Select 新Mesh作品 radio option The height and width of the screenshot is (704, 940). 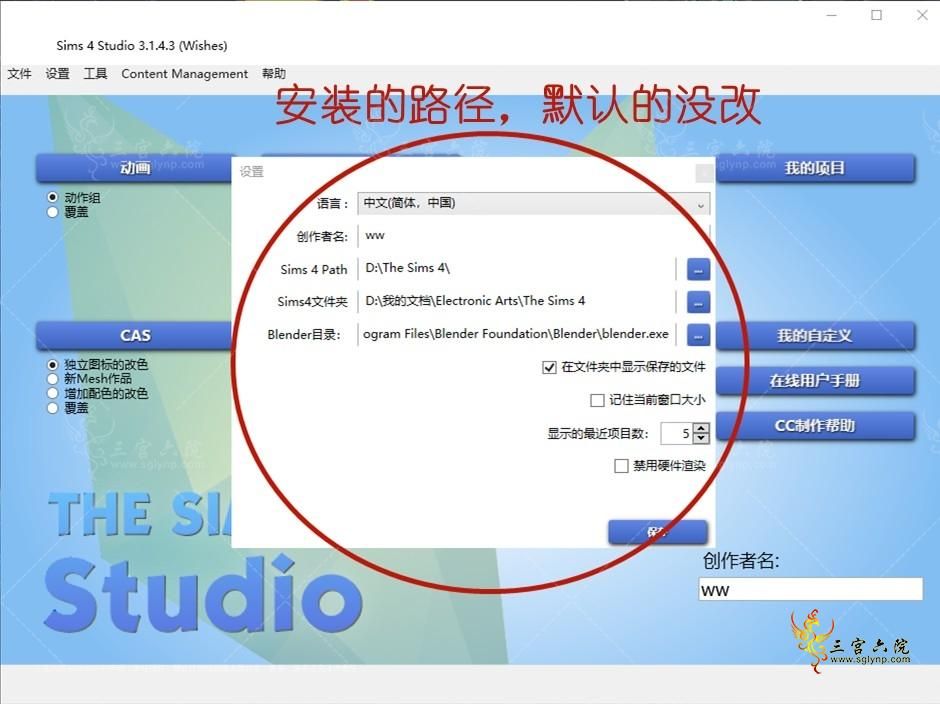click(53, 379)
